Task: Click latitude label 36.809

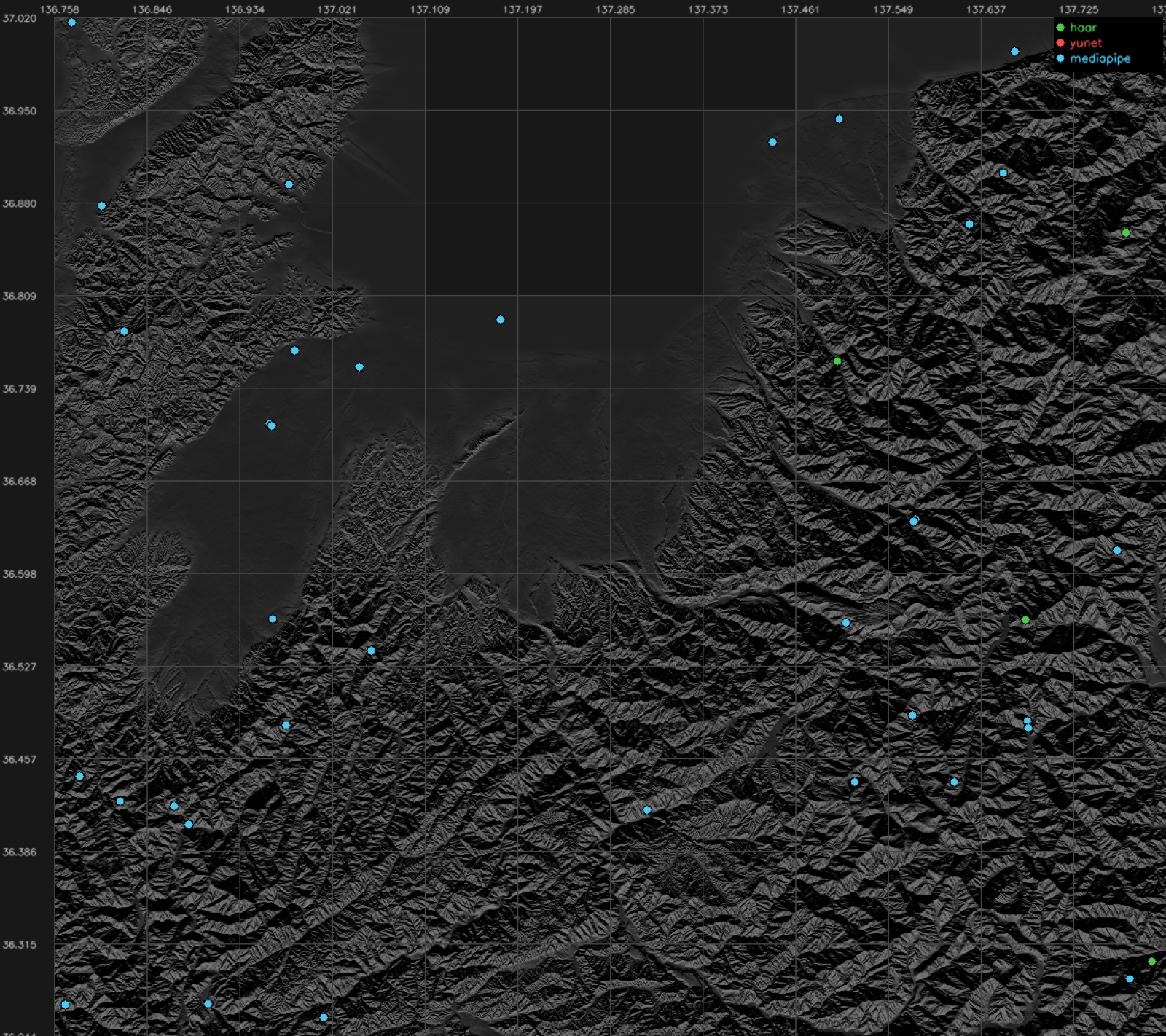Action: (x=19, y=296)
